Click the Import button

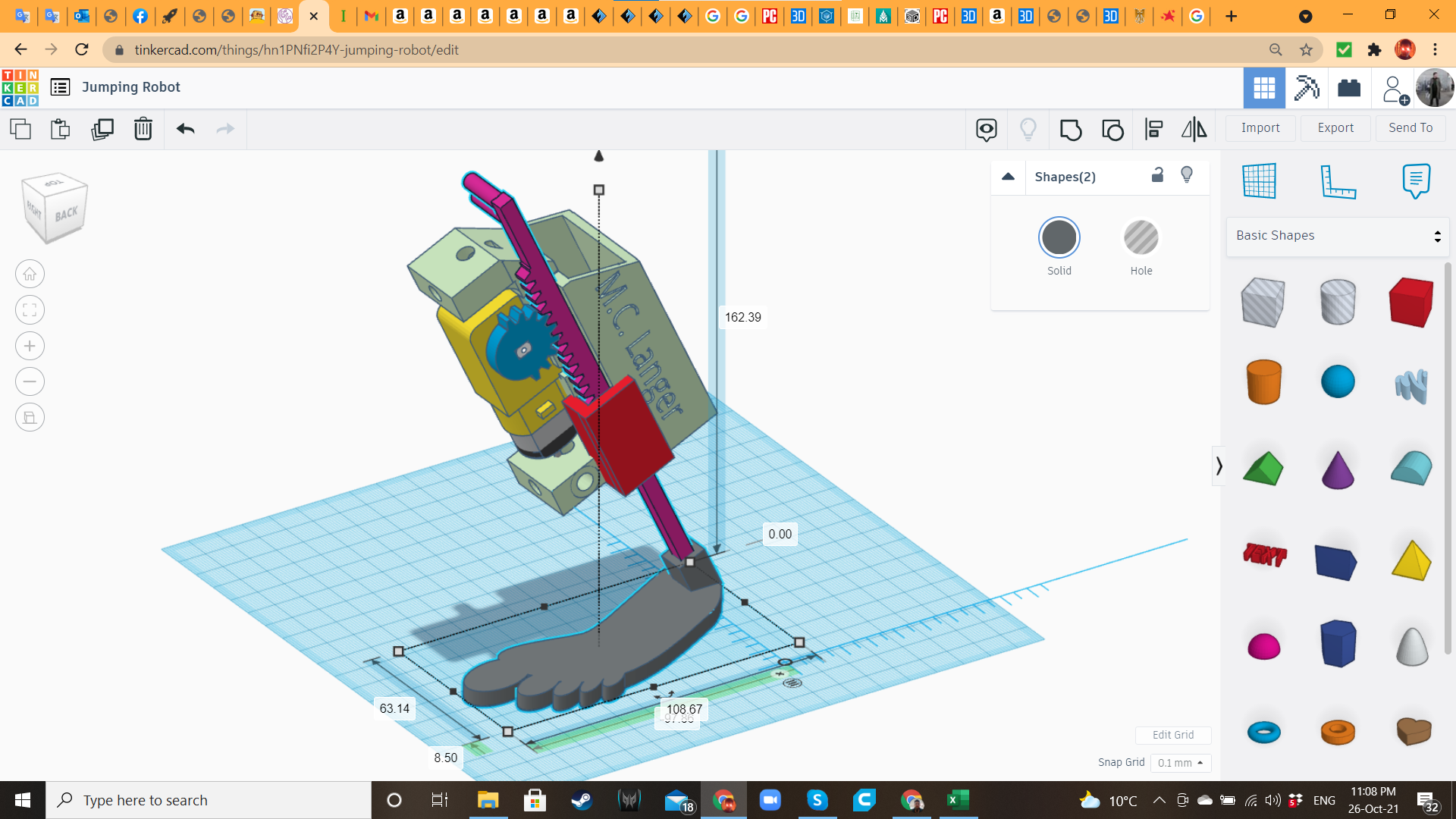coord(1260,128)
